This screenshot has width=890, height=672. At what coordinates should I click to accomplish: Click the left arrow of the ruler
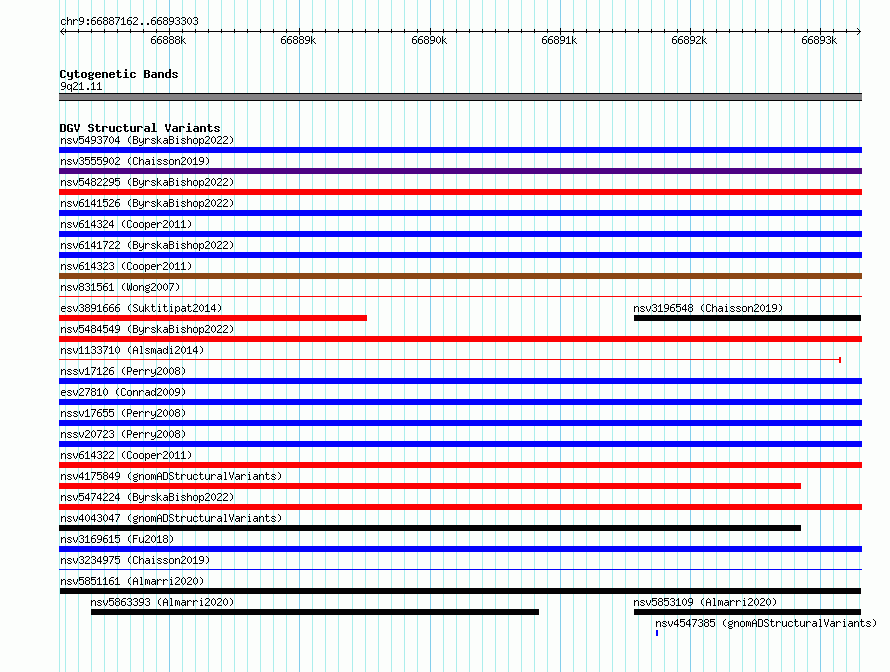[63, 31]
